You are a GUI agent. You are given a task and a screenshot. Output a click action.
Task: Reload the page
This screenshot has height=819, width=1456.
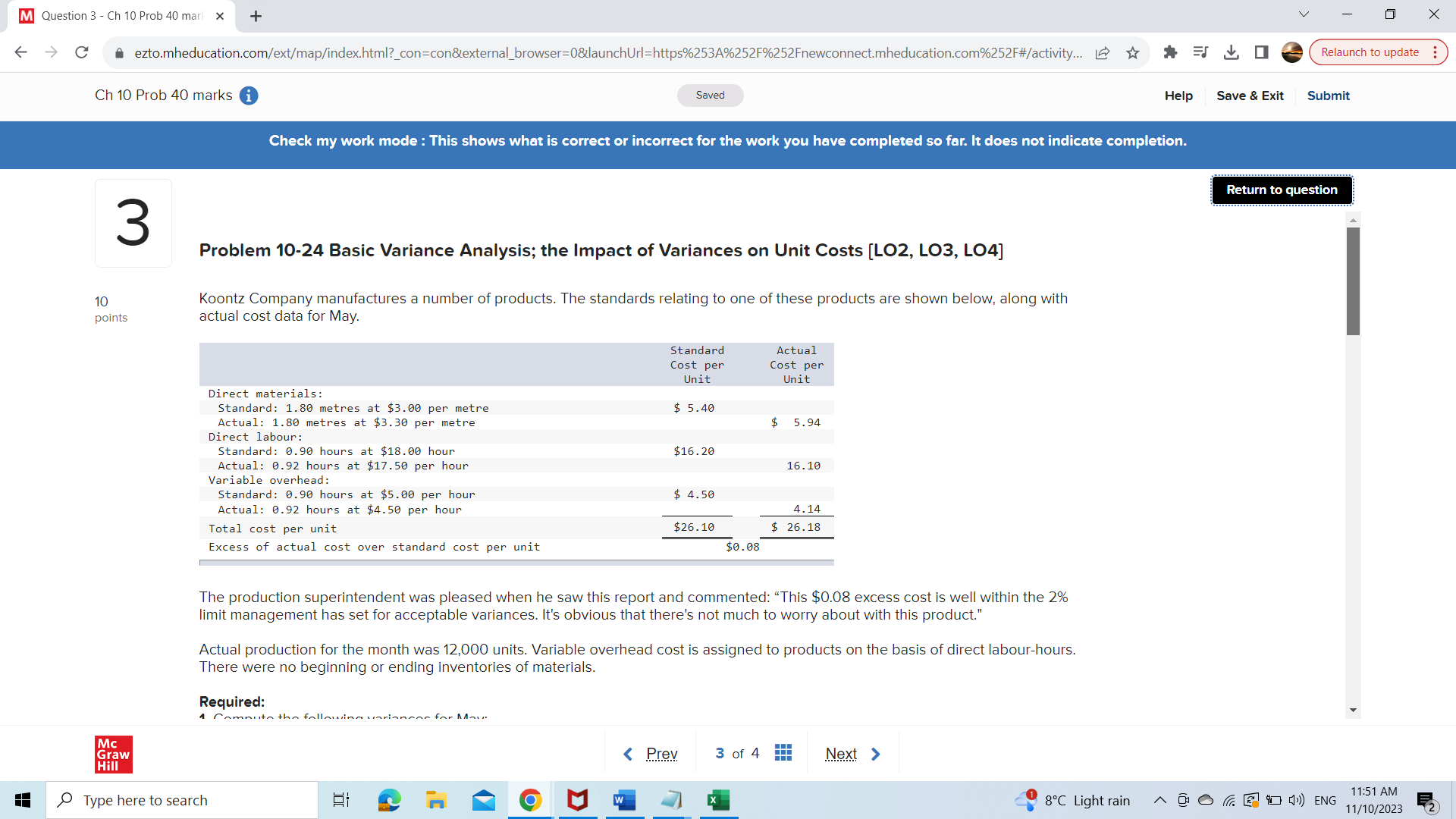(82, 52)
